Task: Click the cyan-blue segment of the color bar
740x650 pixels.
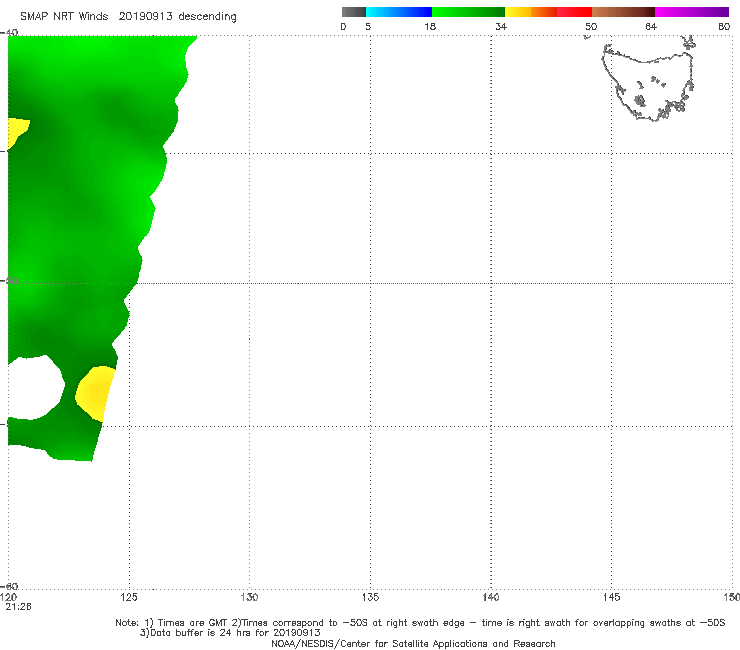Action: [399, 12]
